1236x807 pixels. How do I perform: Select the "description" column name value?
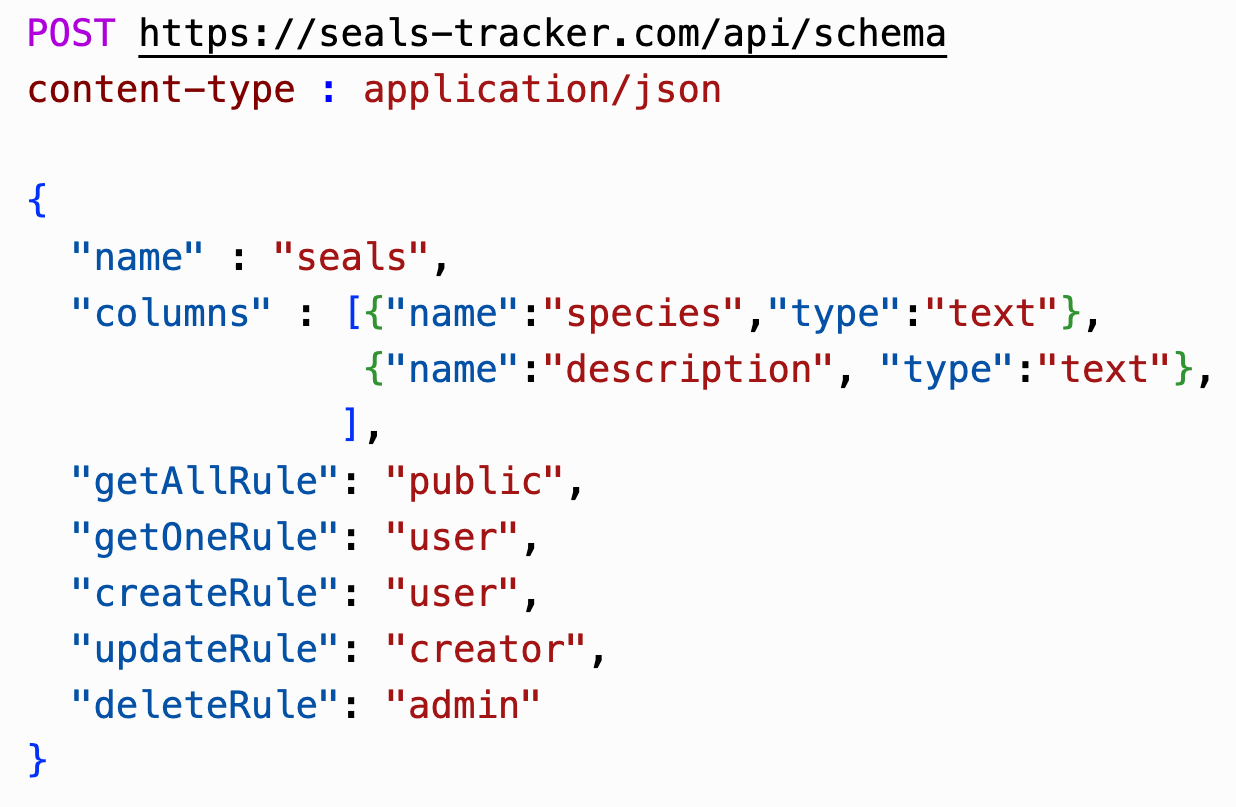688,370
